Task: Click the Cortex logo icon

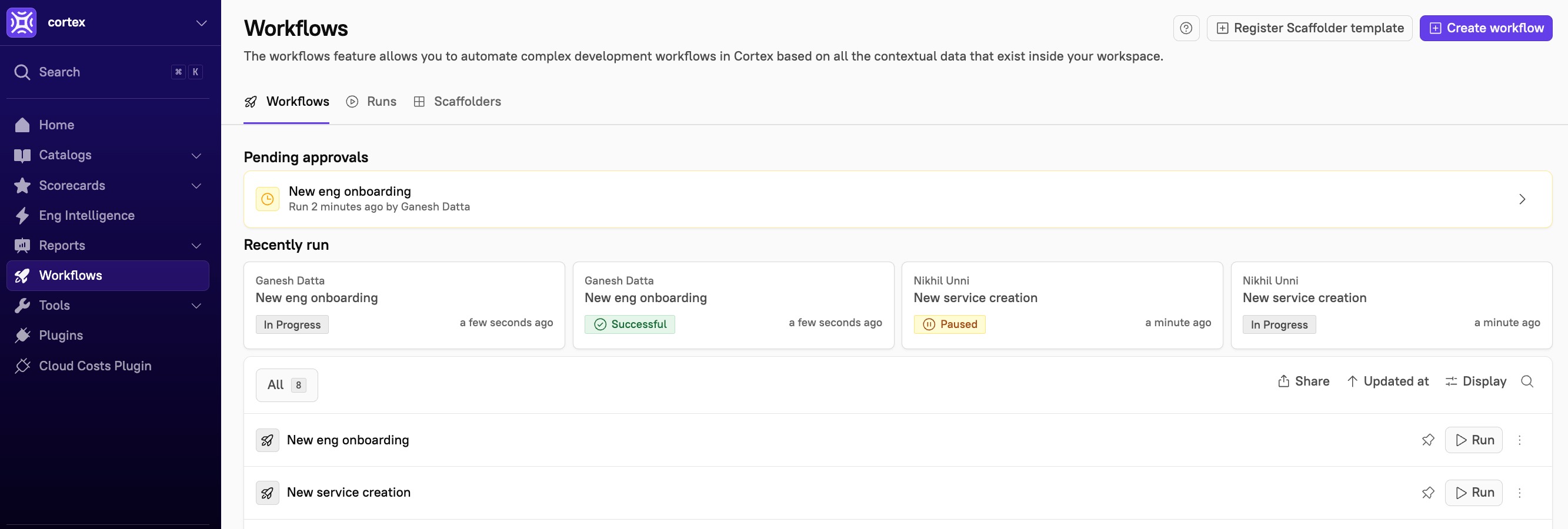Action: click(22, 22)
